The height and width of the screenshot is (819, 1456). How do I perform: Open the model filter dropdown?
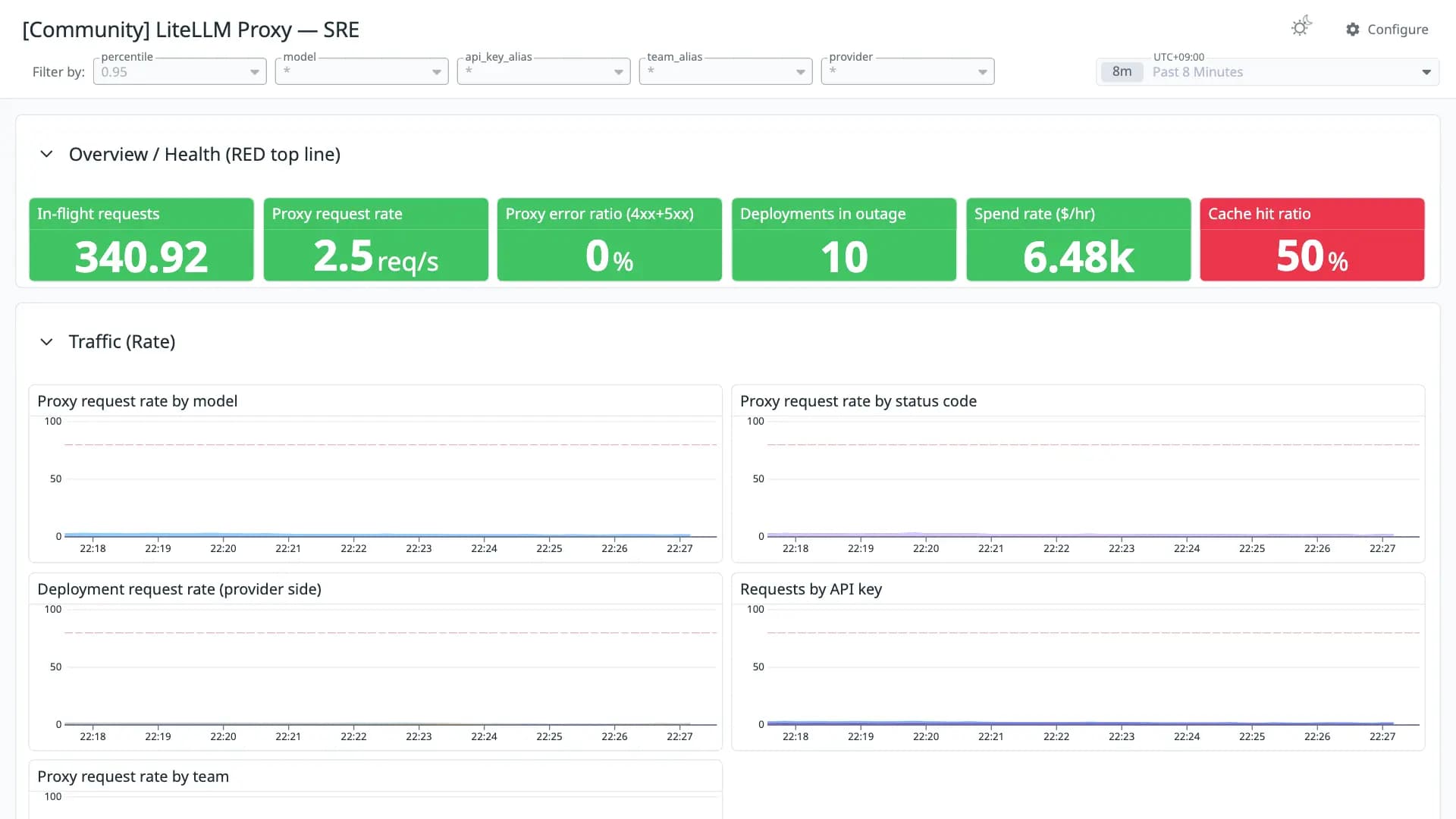(362, 72)
